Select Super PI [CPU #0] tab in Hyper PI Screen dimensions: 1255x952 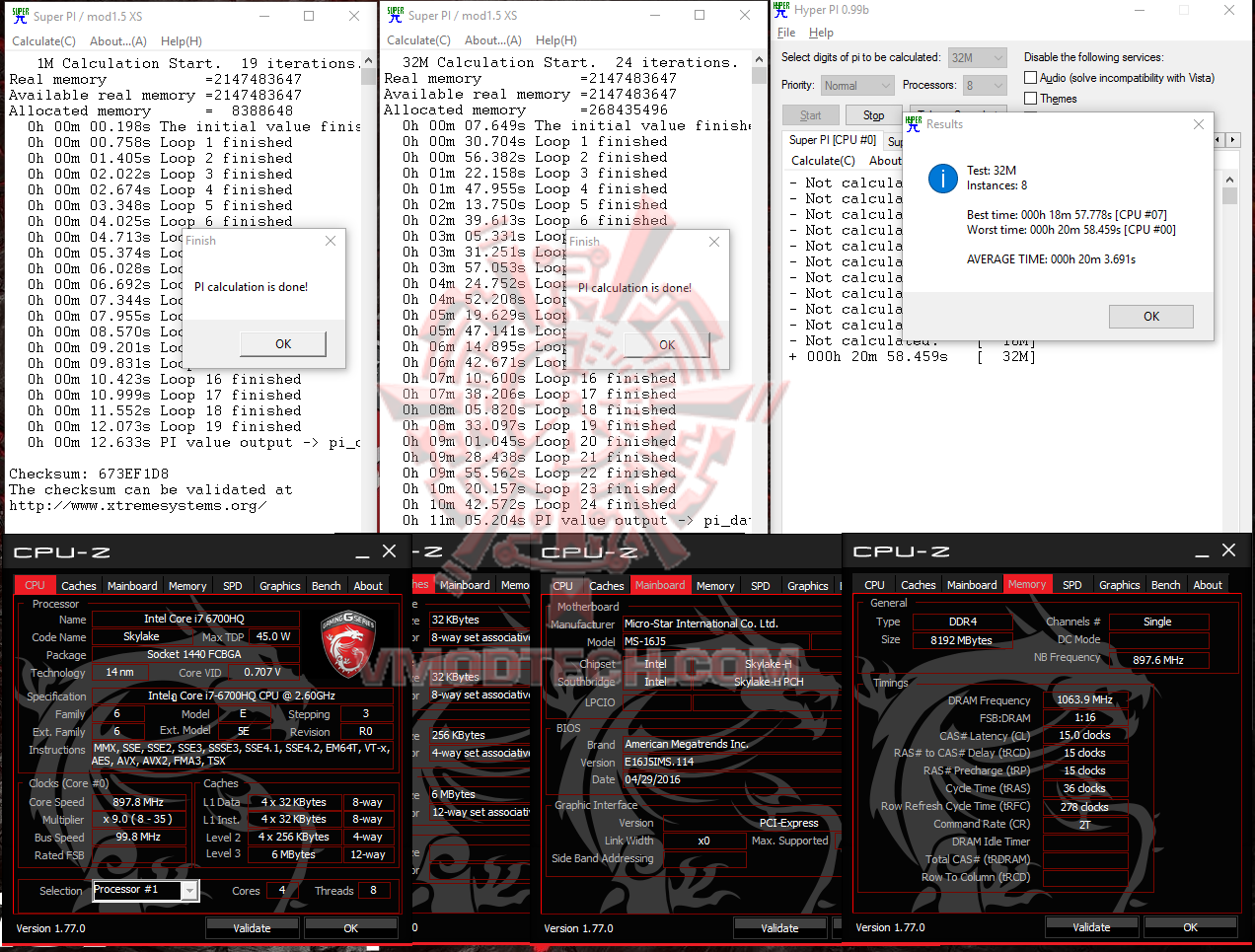click(833, 140)
